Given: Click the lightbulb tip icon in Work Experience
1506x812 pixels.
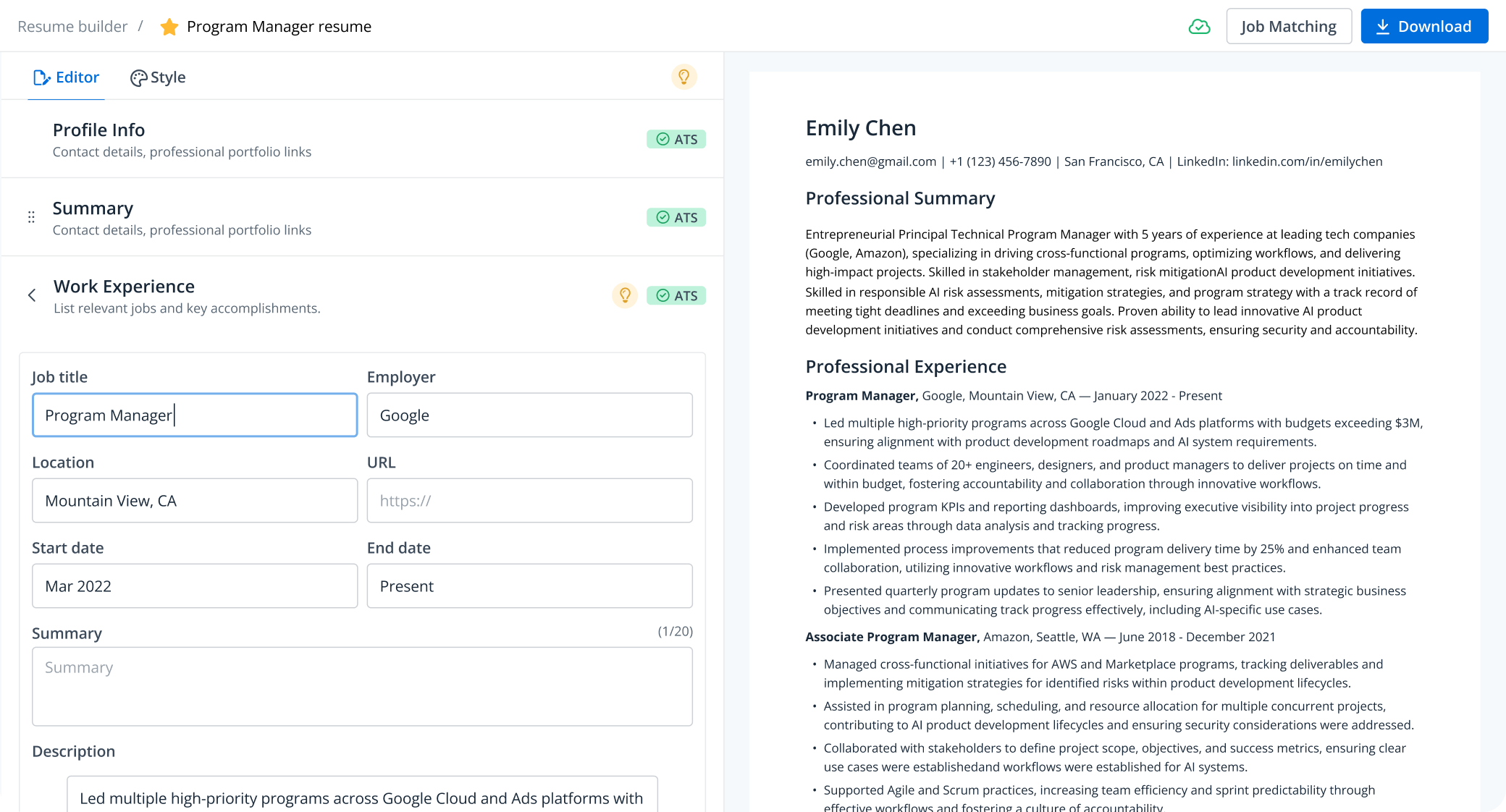Looking at the screenshot, I should [624, 295].
